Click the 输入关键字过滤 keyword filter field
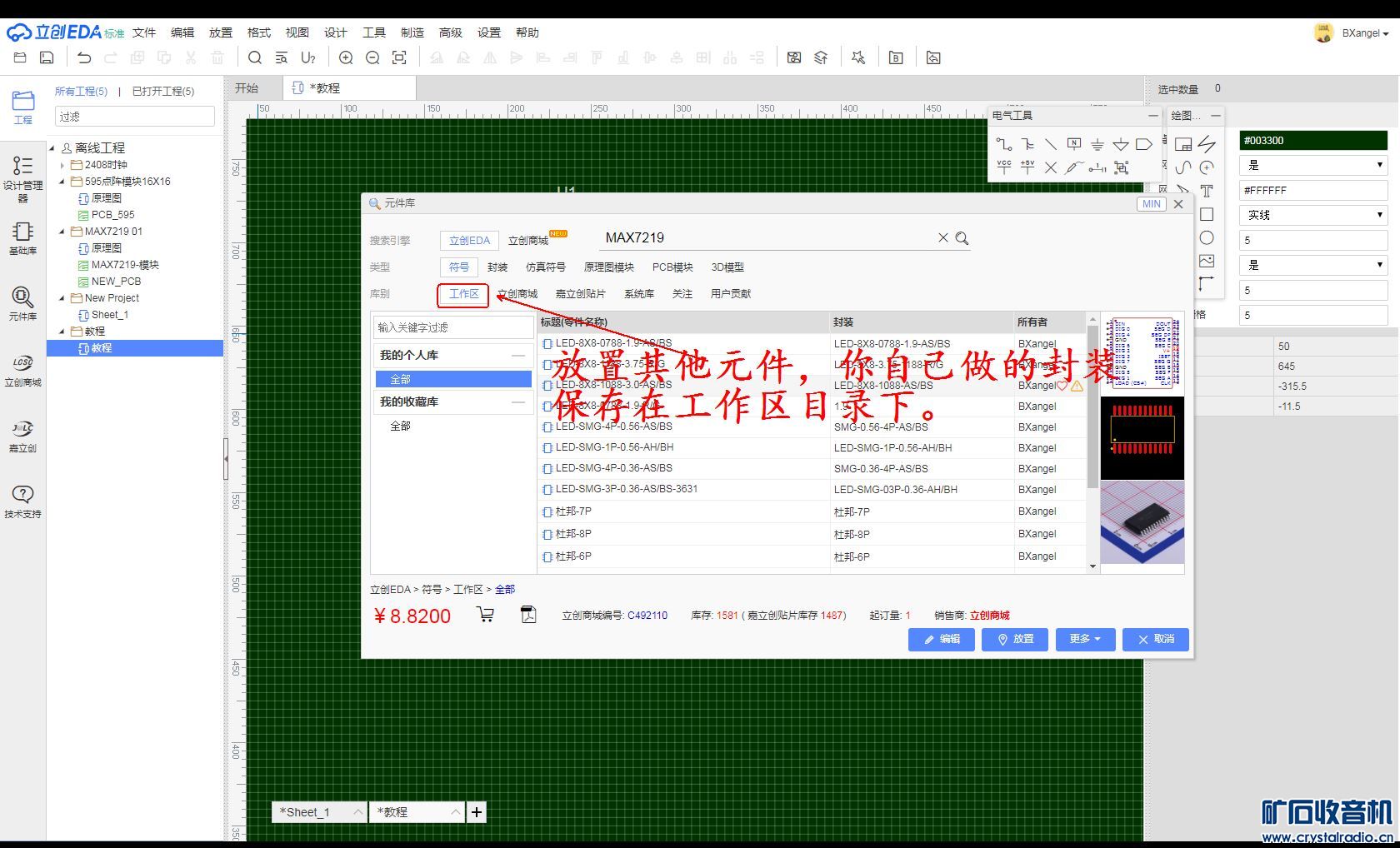 pos(453,327)
